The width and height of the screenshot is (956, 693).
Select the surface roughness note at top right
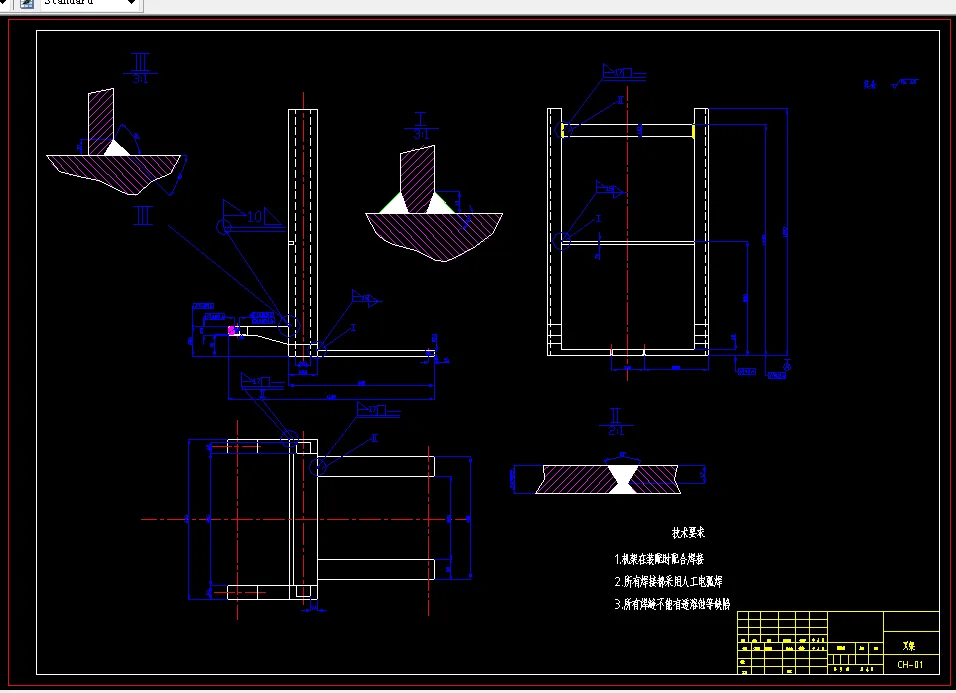[x=891, y=84]
